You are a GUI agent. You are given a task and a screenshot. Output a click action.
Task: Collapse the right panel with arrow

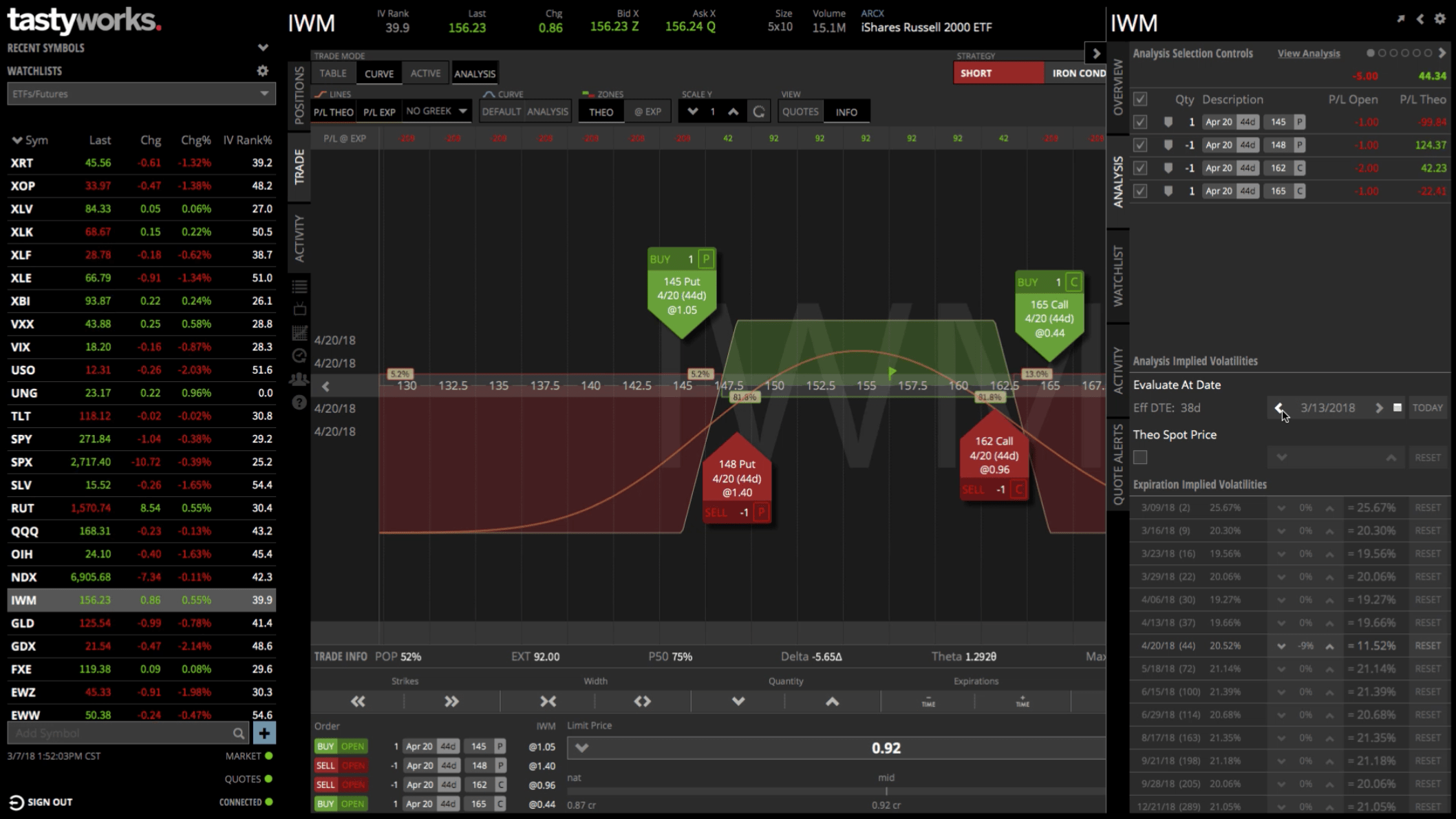tap(1096, 53)
